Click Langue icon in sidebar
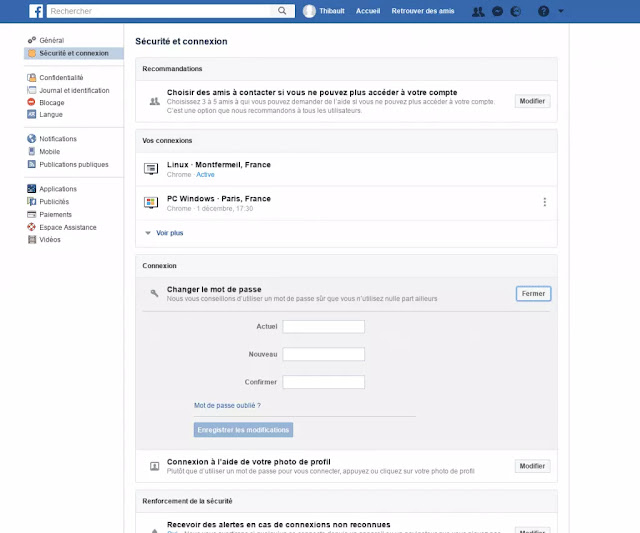This screenshot has height=533, width=640. tap(31, 114)
